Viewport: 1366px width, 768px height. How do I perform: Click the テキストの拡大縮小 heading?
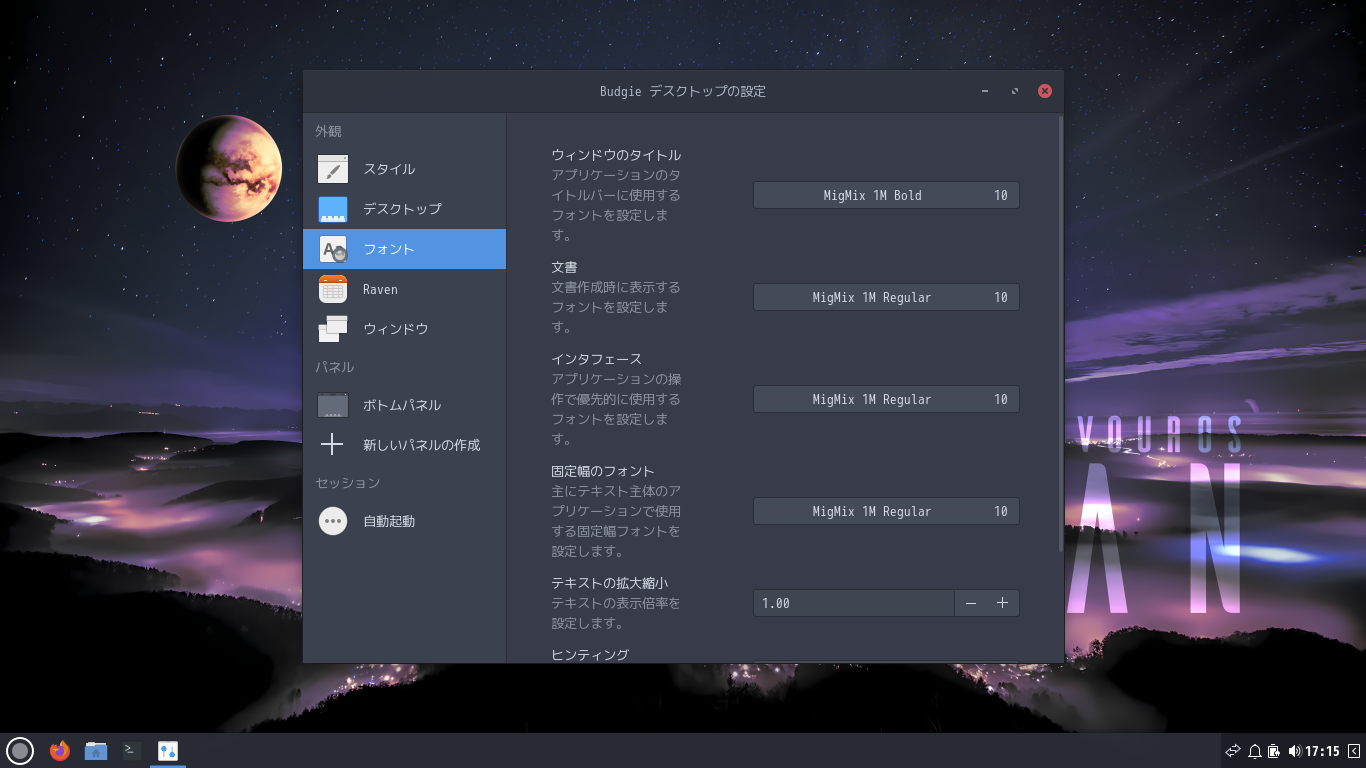[x=609, y=583]
